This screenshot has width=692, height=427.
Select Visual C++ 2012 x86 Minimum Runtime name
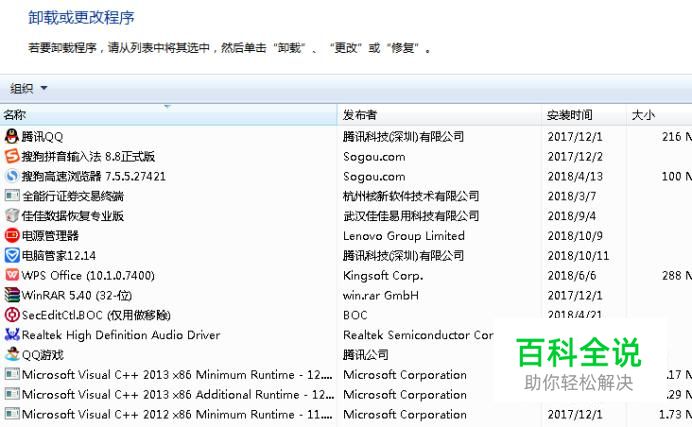pos(177,415)
